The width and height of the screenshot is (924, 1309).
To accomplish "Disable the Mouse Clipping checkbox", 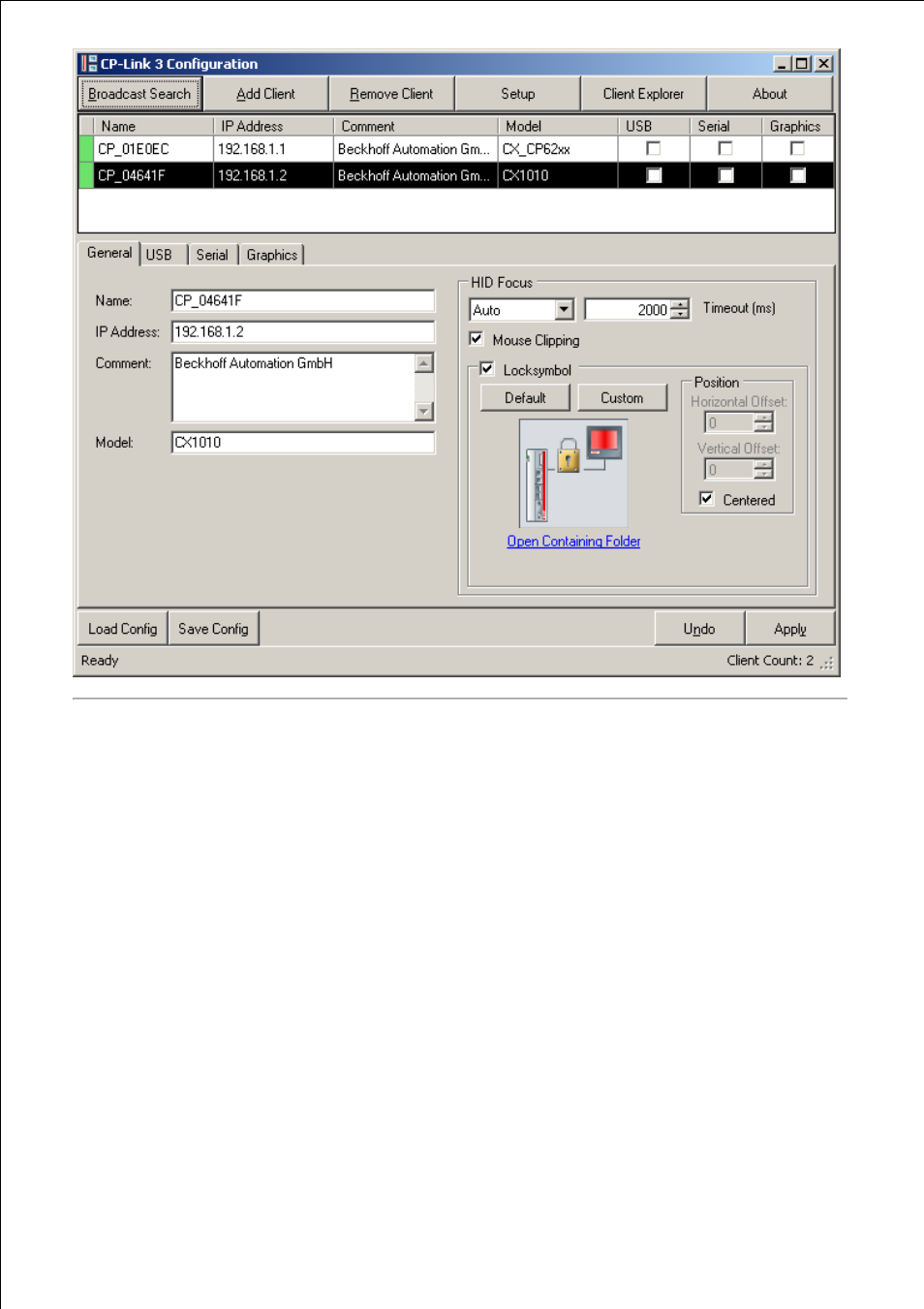I will tap(477, 339).
